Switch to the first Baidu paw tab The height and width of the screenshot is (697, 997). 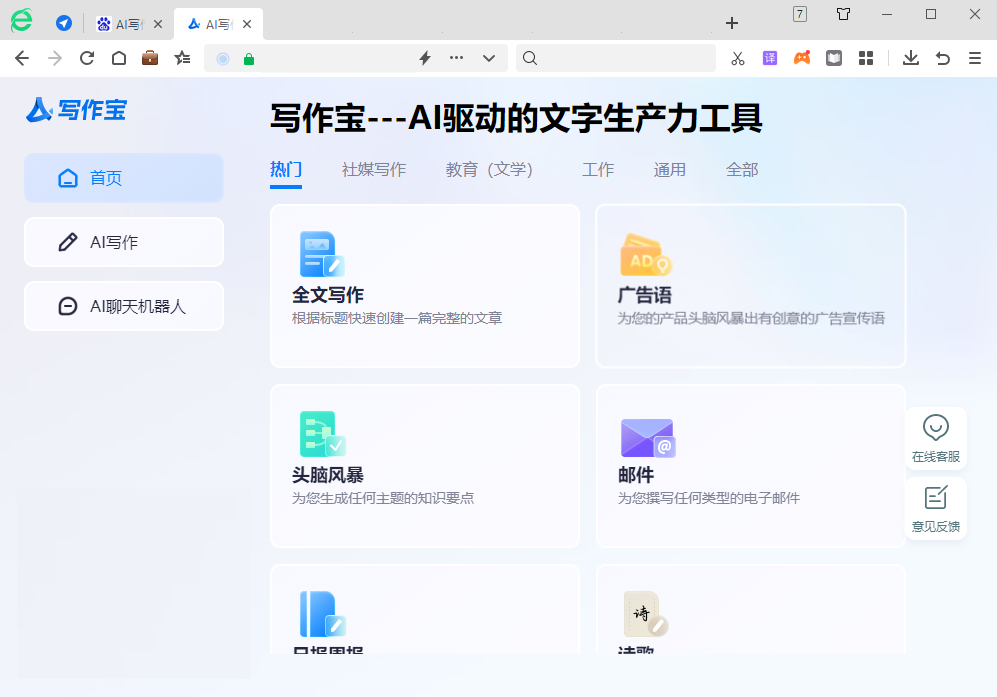120,24
